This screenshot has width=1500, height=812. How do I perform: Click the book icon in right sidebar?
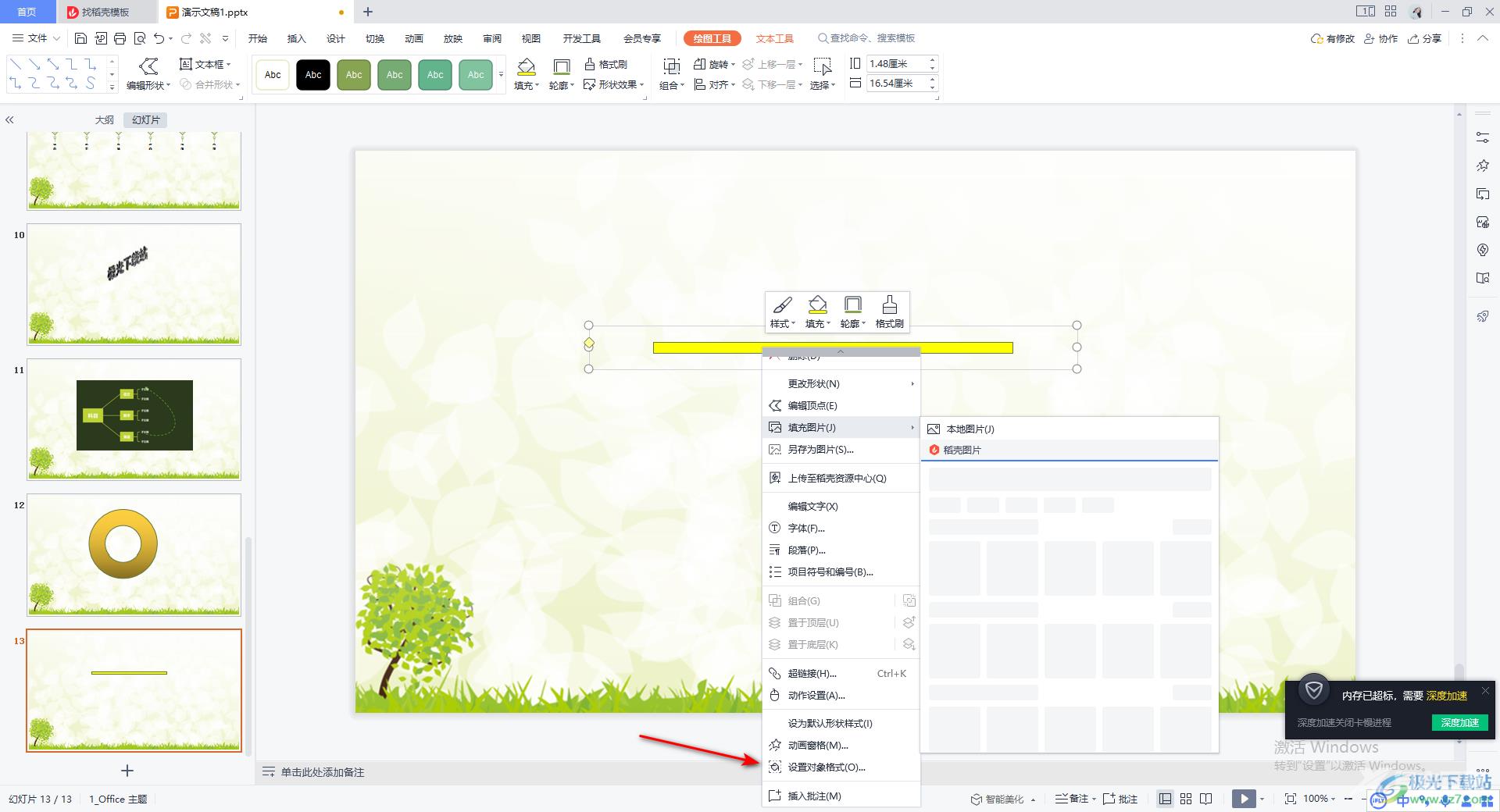1482,278
